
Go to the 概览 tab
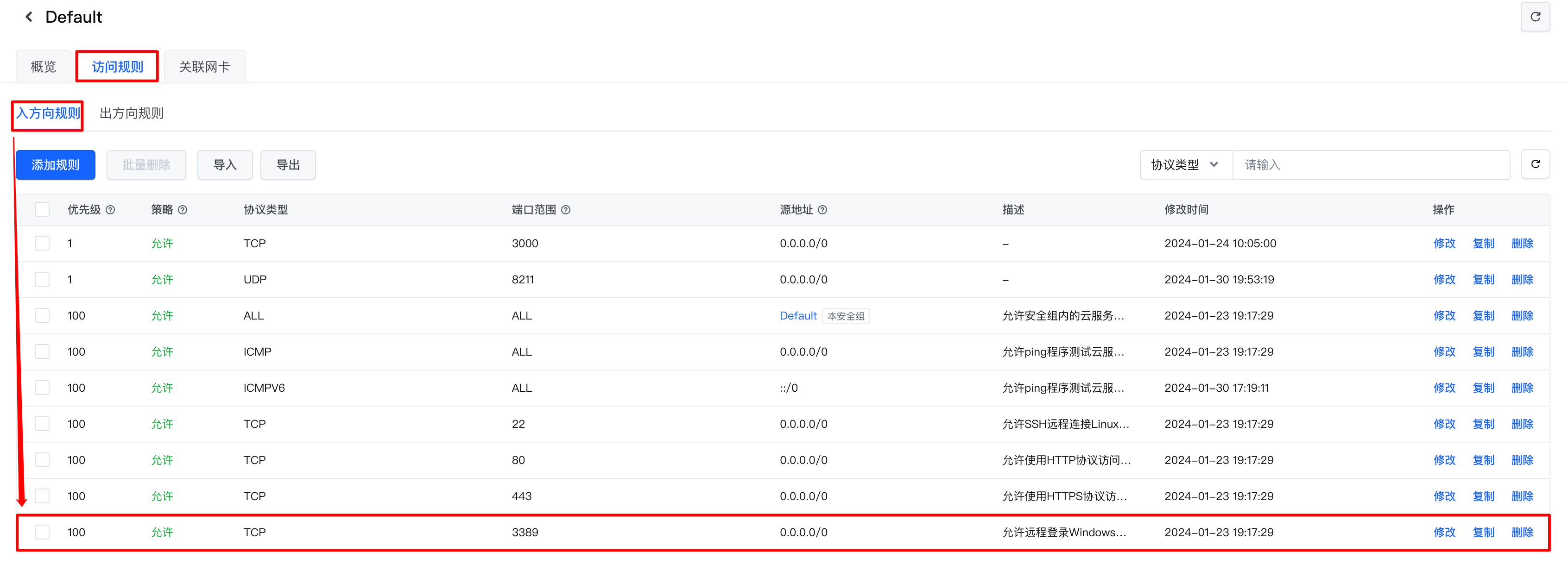click(43, 67)
